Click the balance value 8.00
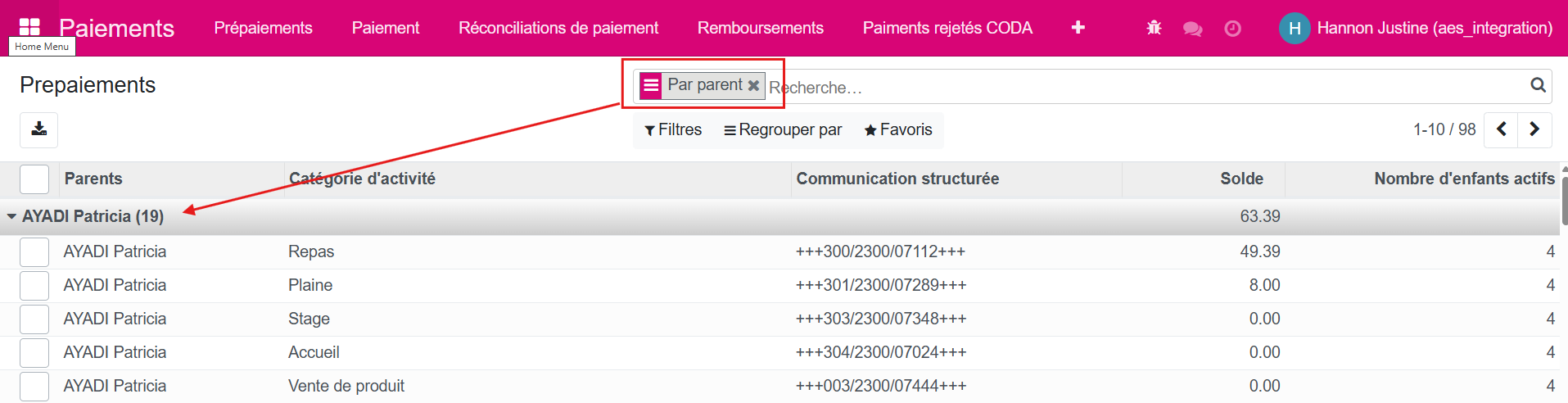The image size is (1568, 403). (1264, 285)
